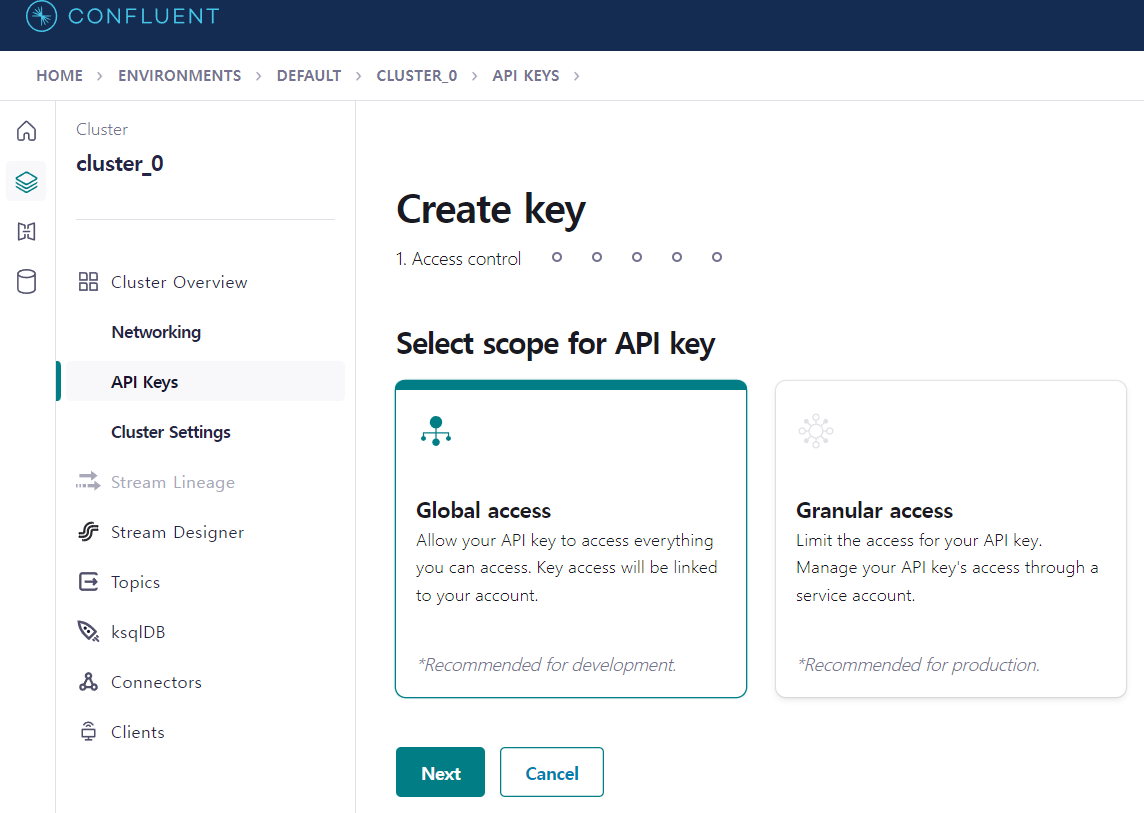Select API Keys in sidebar
Screen dimensions: 1144x813
tap(205, 382)
